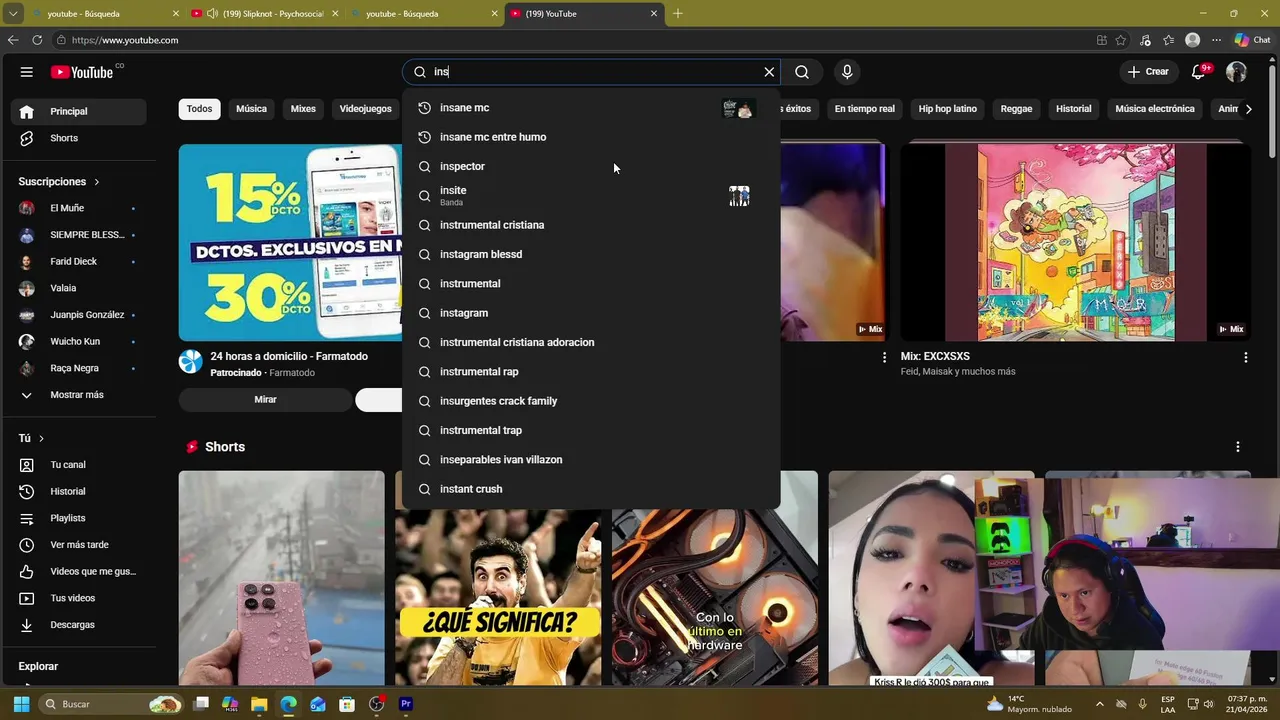Choose suggestion 'inspector'
Screen dimensions: 1280x720
coord(591,166)
